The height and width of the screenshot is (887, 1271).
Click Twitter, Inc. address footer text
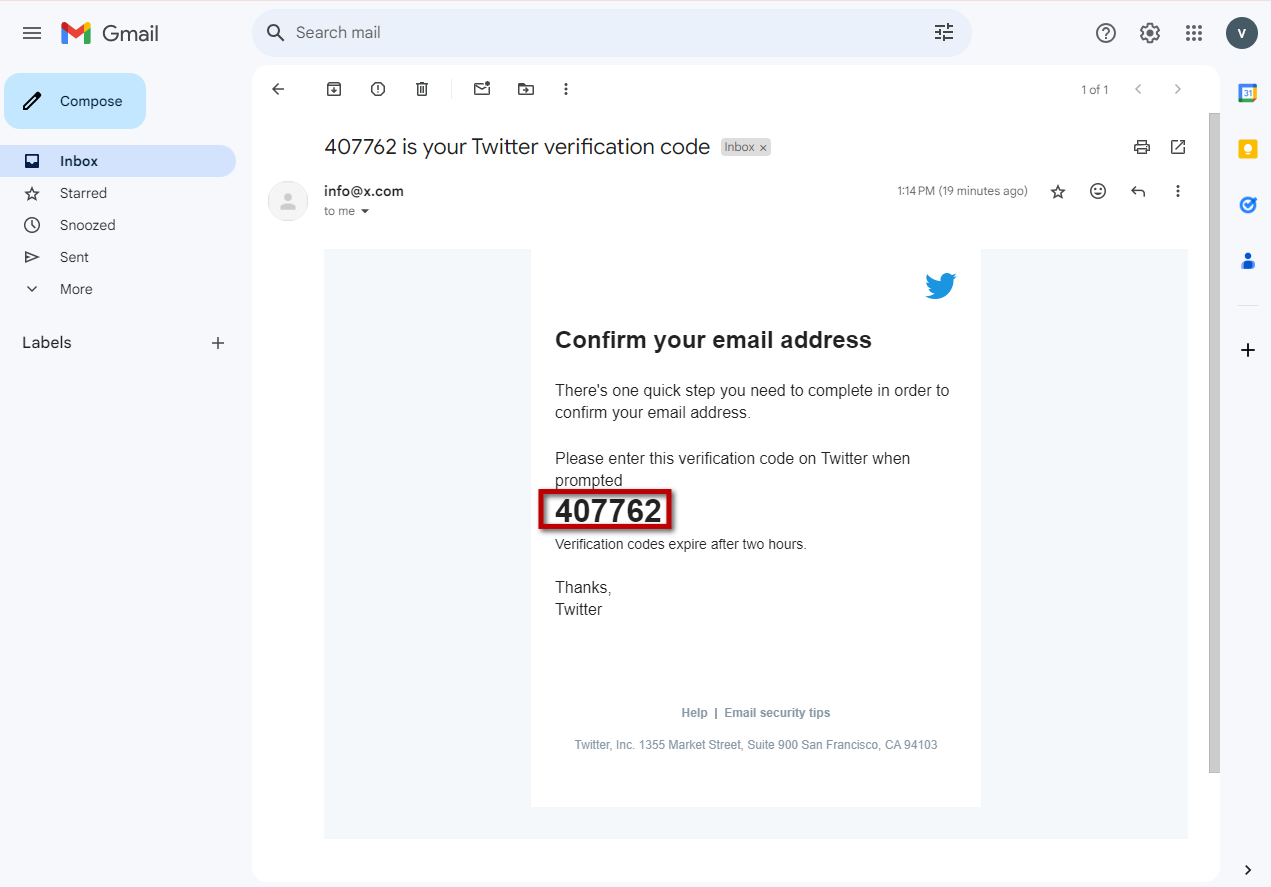756,745
